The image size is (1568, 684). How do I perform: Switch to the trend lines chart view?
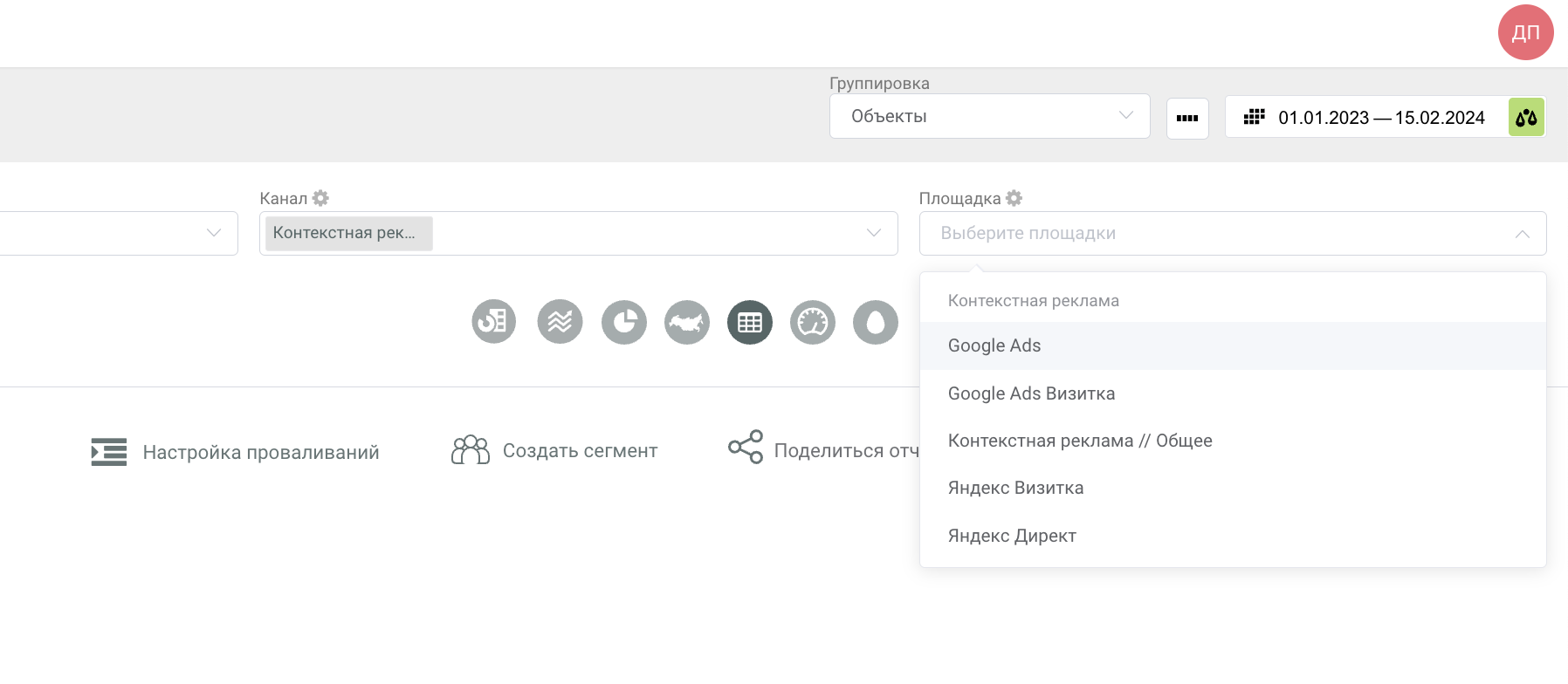pos(560,322)
